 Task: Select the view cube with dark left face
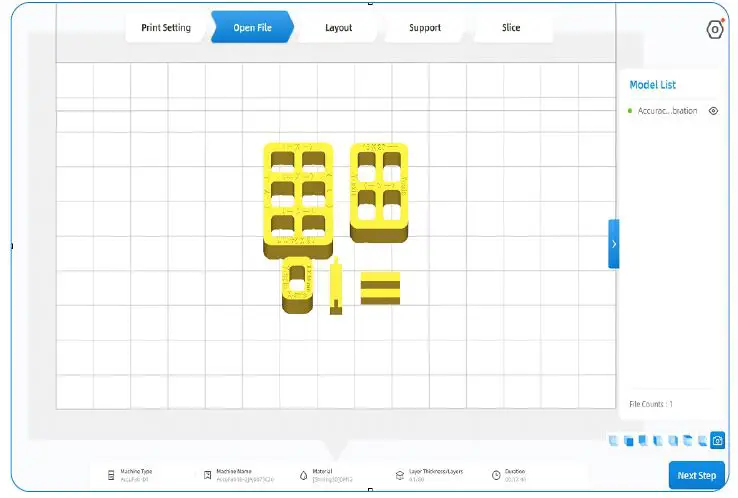658,441
